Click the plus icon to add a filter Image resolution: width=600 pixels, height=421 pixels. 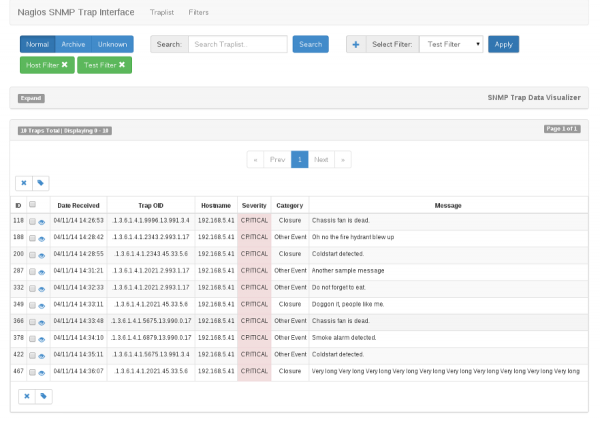coord(356,44)
